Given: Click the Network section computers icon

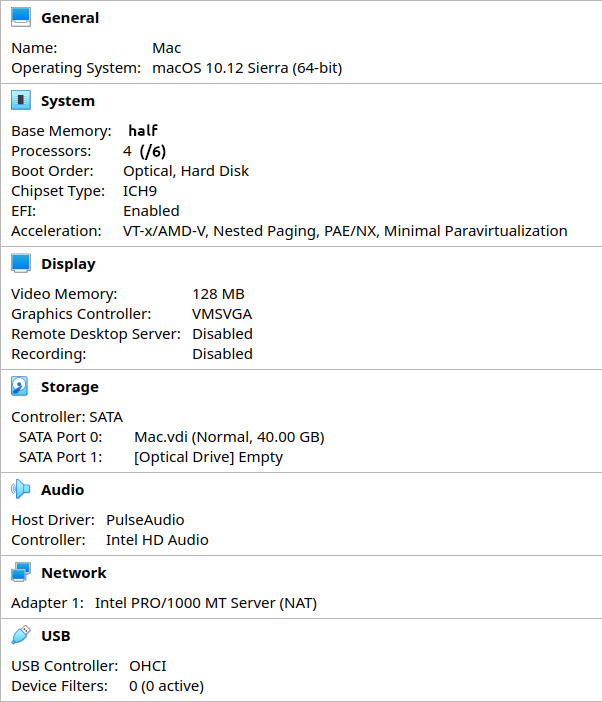Looking at the screenshot, I should pos(21,572).
